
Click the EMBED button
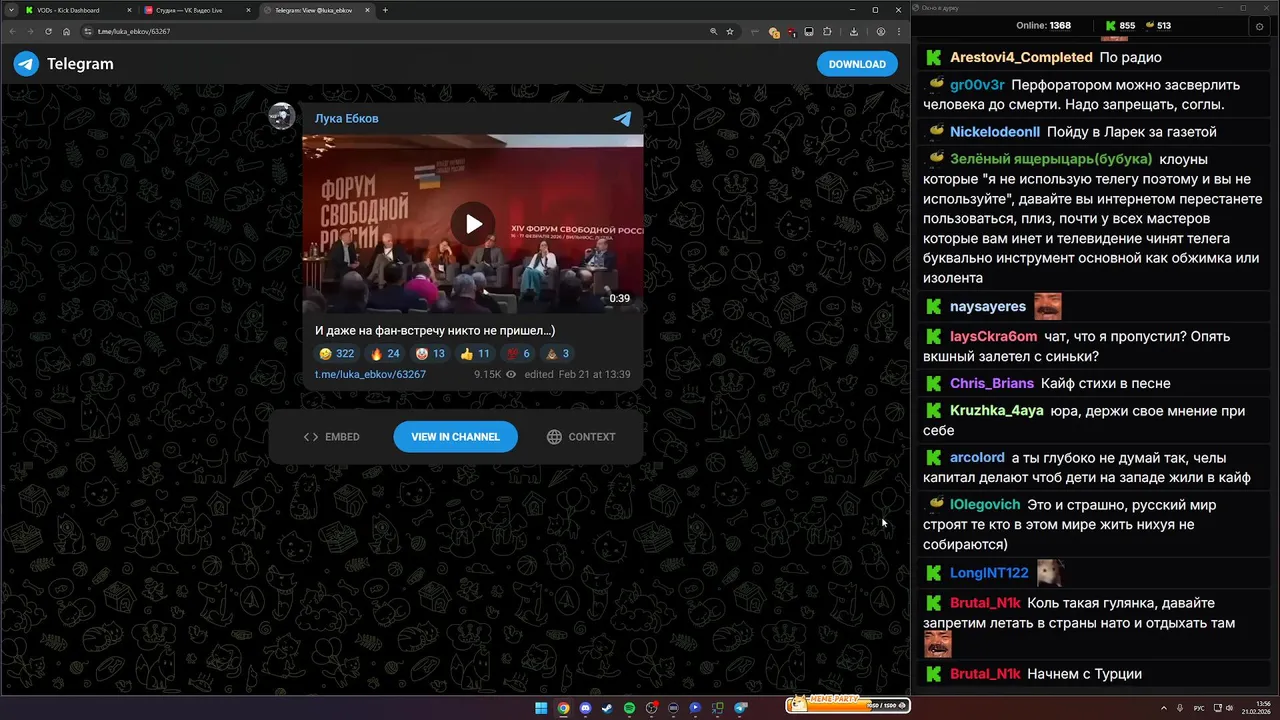click(332, 437)
